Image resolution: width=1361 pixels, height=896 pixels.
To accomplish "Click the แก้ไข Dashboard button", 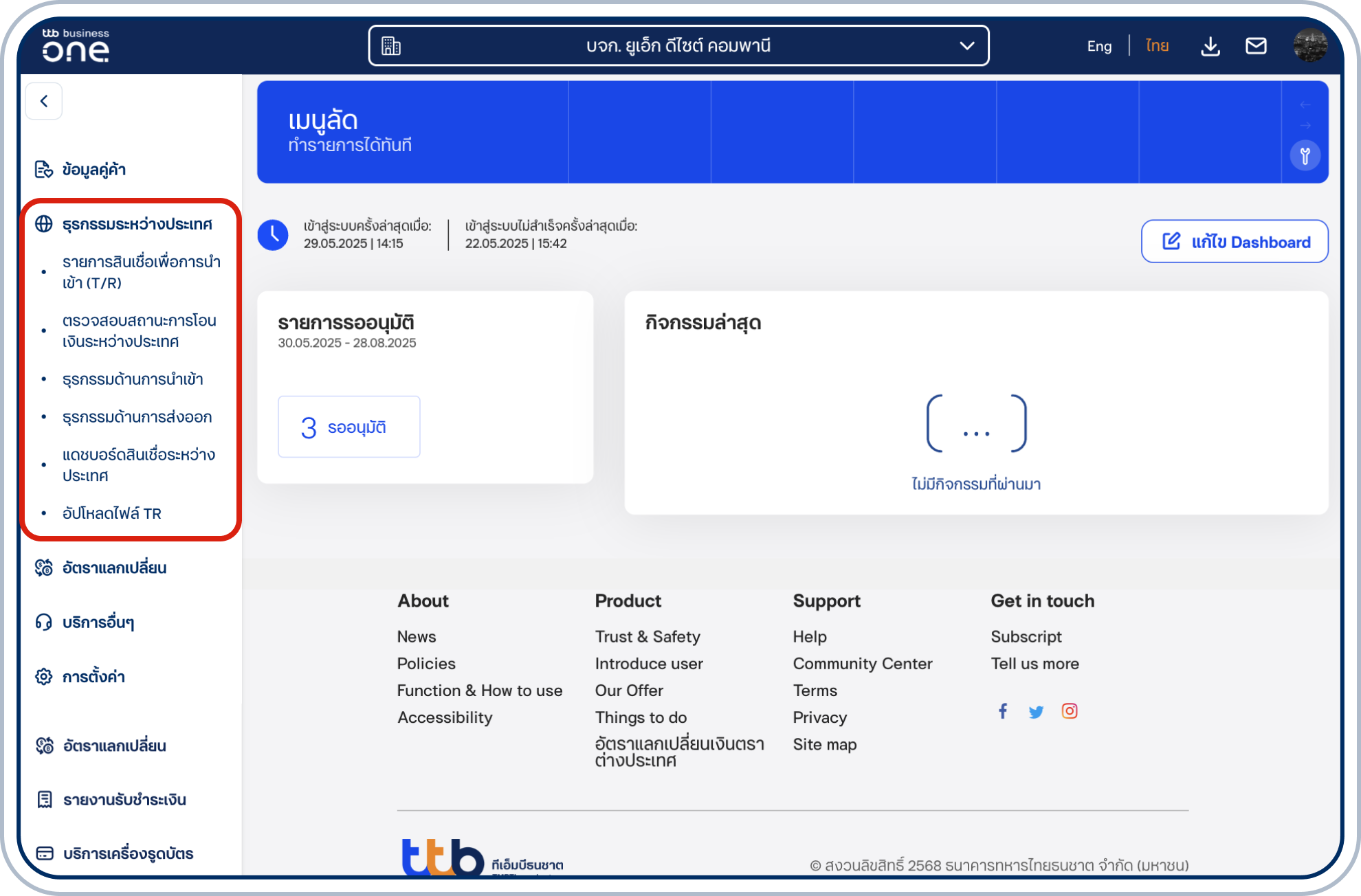I will click(x=1235, y=242).
